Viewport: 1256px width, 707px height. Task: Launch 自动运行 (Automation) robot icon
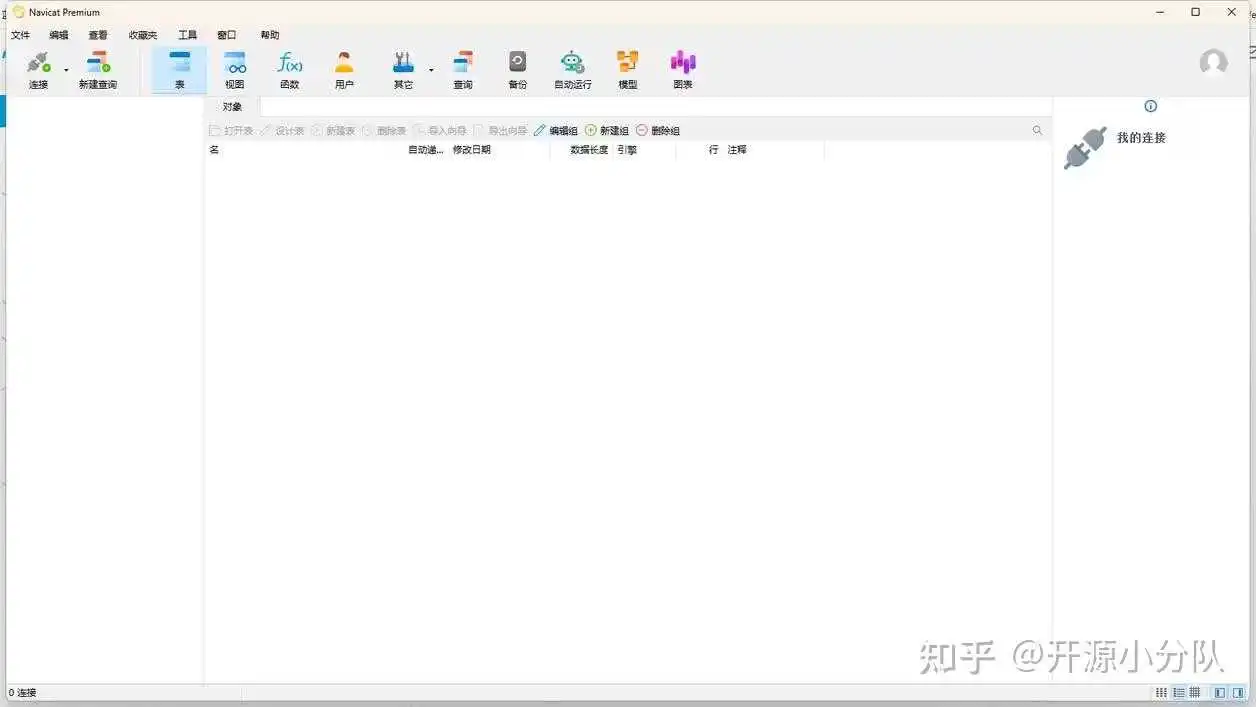[572, 69]
